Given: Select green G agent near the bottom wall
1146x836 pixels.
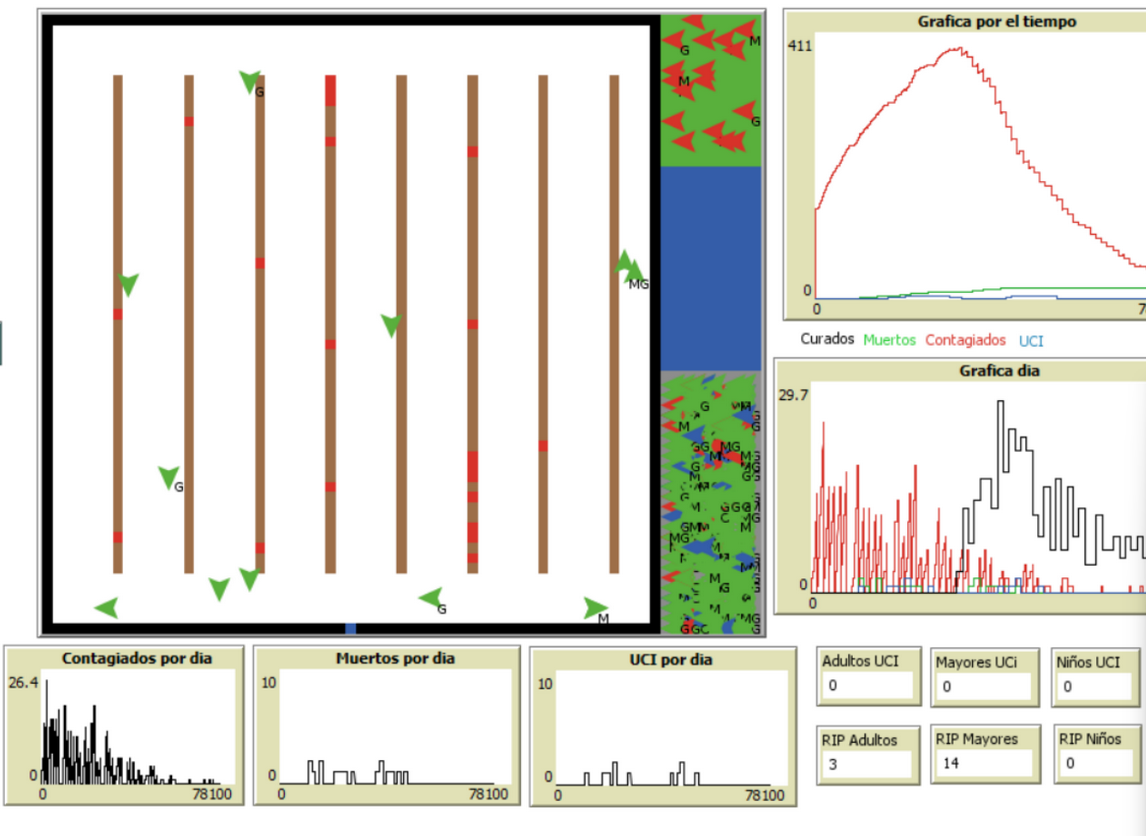Looking at the screenshot, I should 431,599.
